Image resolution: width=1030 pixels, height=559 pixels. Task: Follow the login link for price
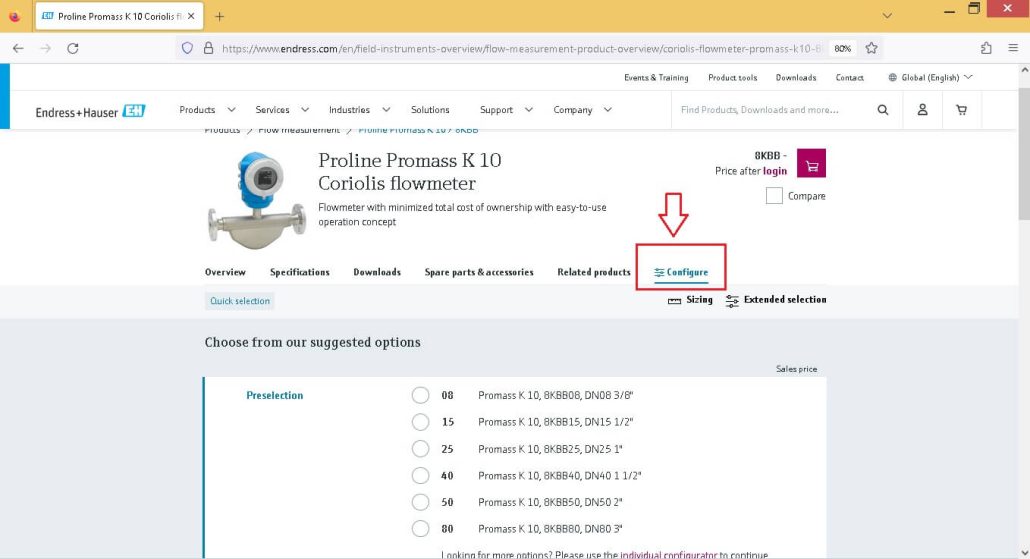774,171
